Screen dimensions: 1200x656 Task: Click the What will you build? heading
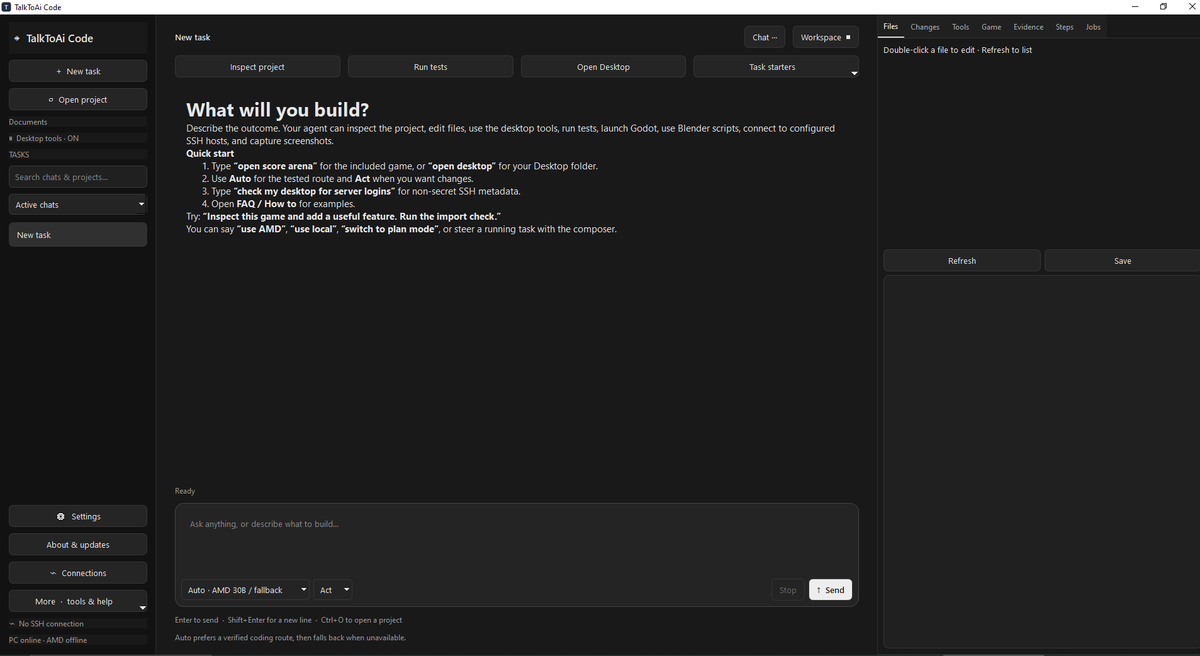[277, 110]
